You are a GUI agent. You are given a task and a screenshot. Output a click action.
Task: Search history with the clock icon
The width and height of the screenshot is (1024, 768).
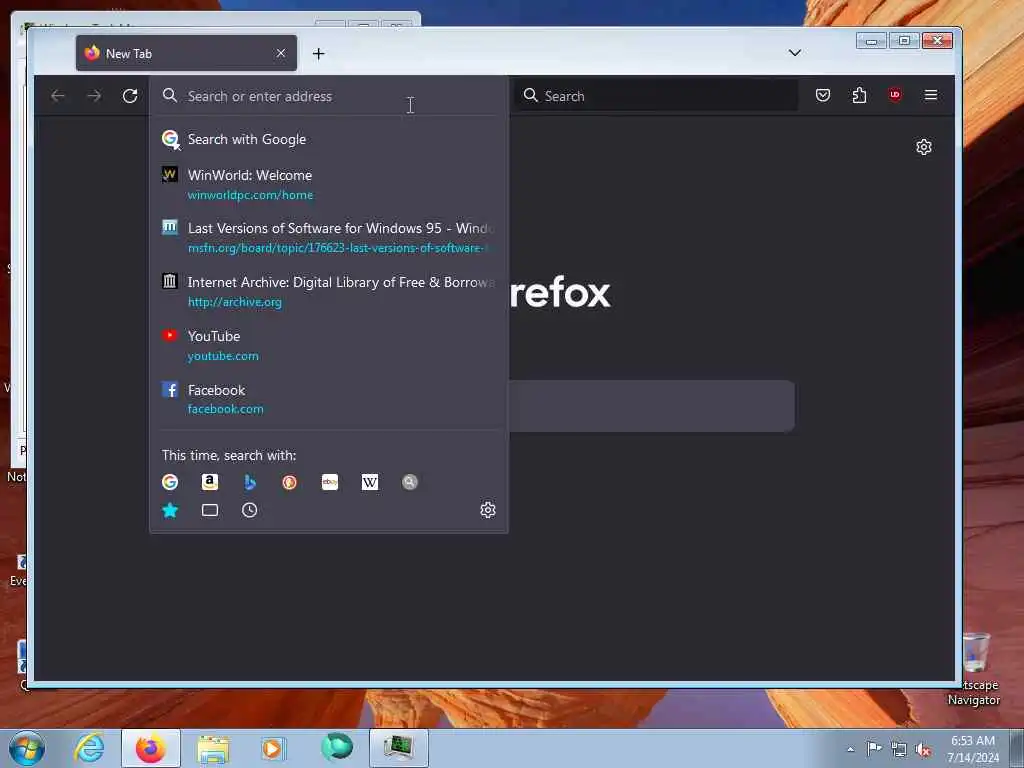click(249, 510)
